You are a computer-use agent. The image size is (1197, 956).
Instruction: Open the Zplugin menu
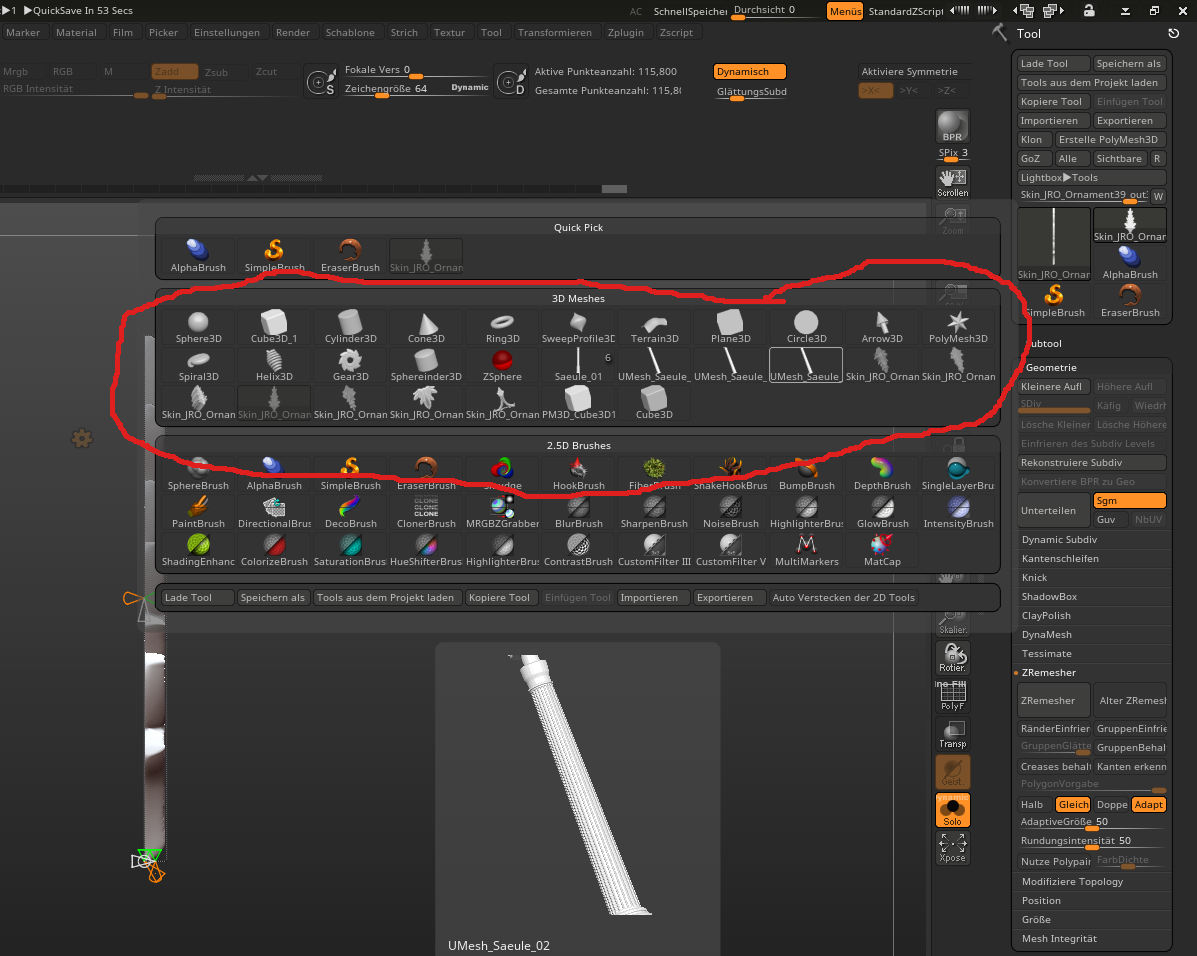tap(625, 32)
